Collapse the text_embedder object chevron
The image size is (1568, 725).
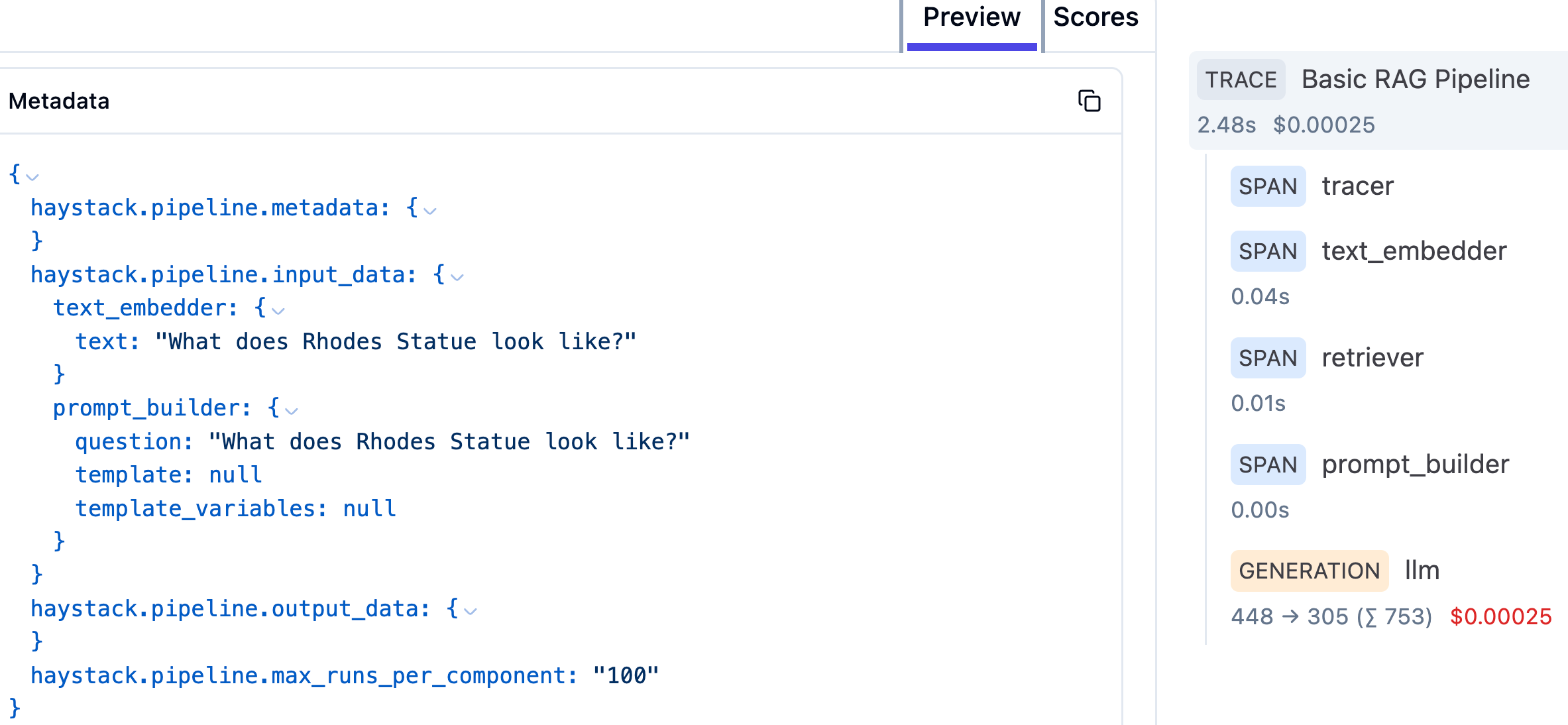(278, 311)
